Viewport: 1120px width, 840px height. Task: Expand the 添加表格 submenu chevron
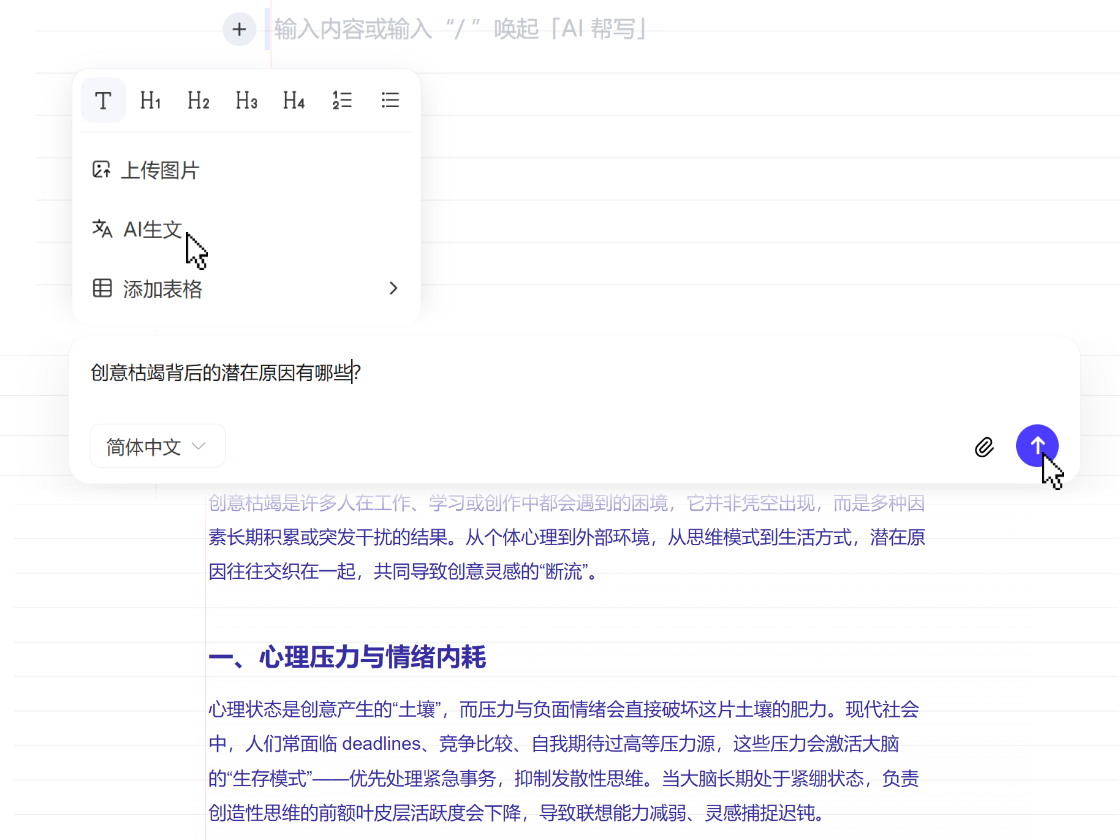(393, 288)
